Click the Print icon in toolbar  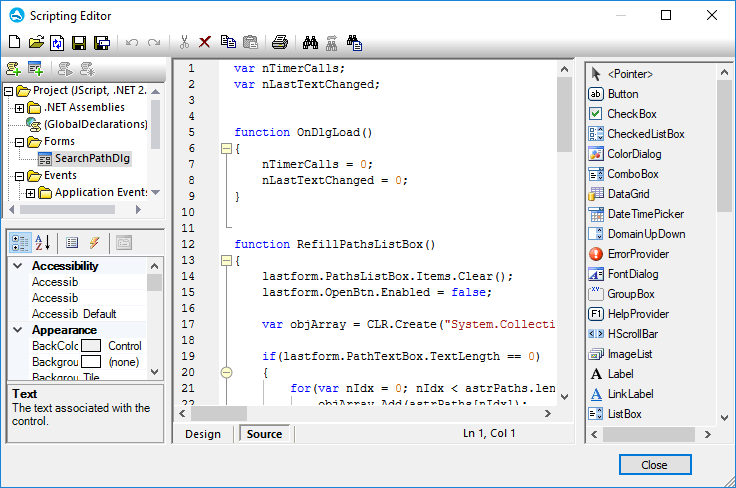click(x=280, y=42)
